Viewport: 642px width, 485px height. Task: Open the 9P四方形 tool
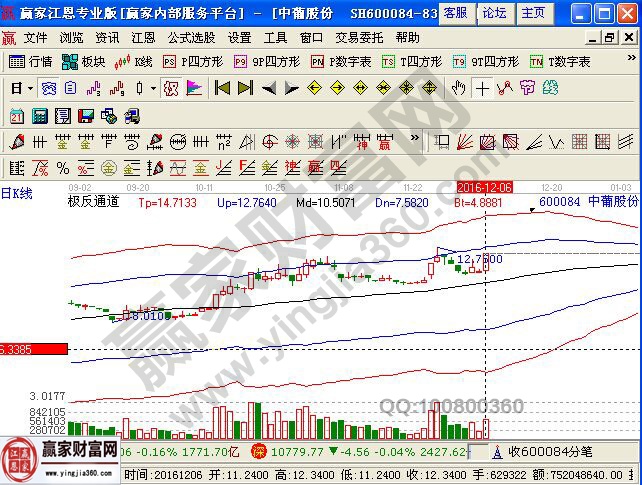[x=267, y=62]
